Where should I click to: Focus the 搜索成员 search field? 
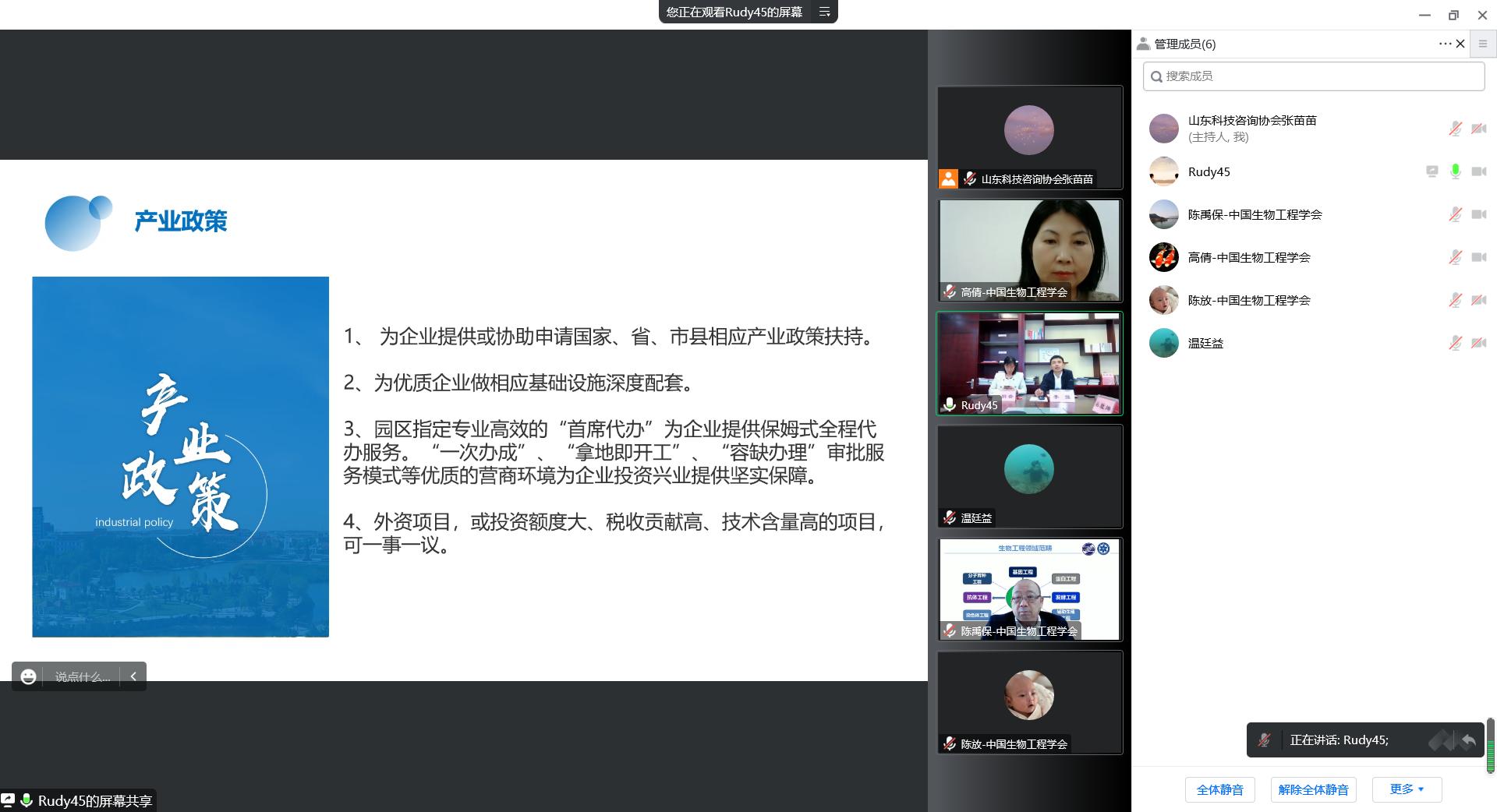point(1313,76)
